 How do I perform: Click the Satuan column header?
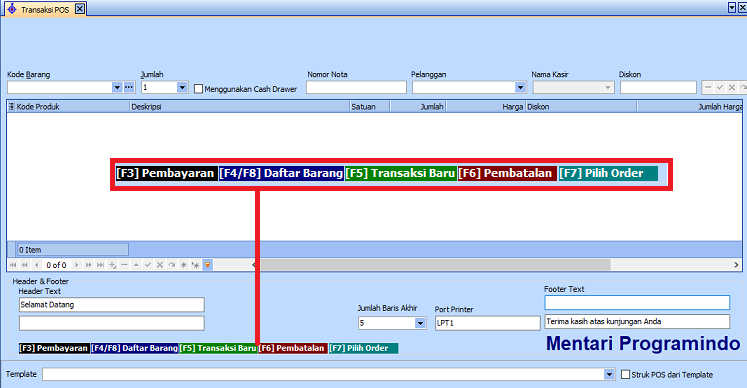pyautogui.click(x=370, y=107)
